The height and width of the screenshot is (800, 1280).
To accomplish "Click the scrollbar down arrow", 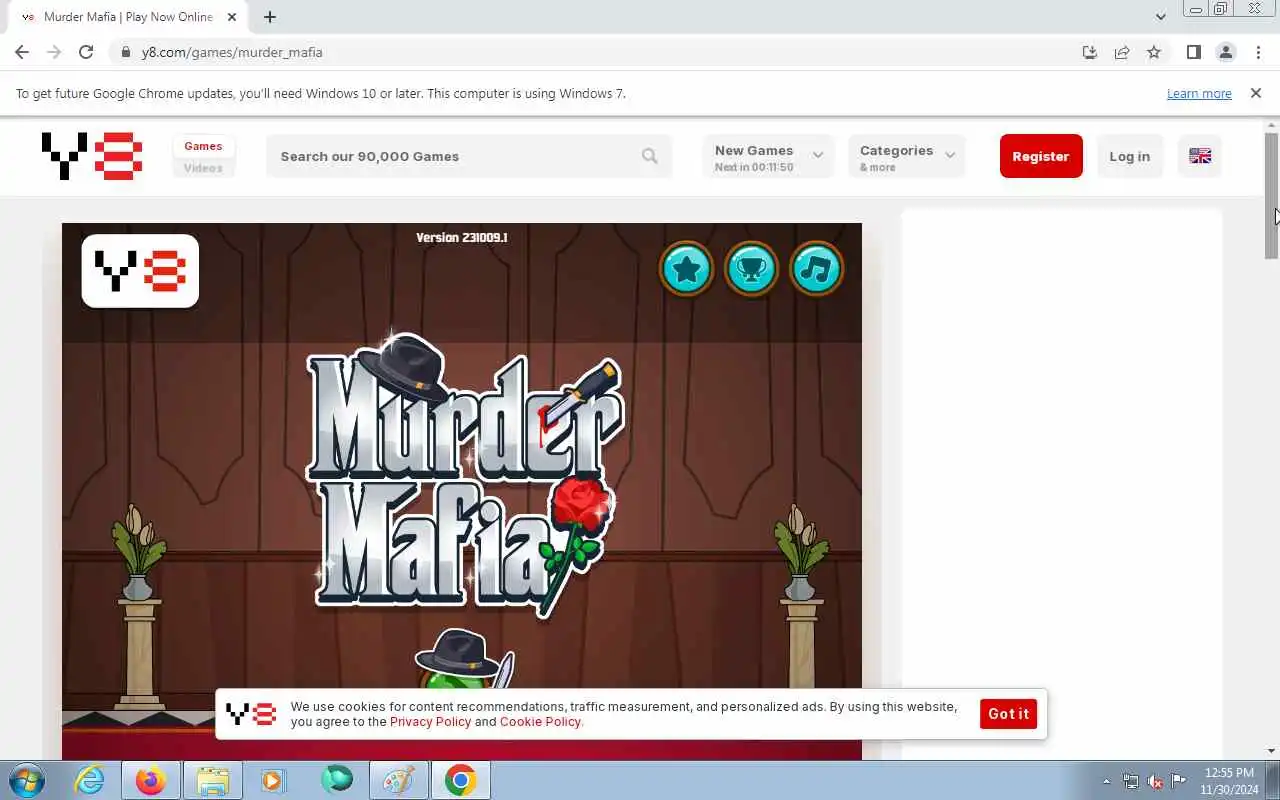I will [x=1272, y=751].
